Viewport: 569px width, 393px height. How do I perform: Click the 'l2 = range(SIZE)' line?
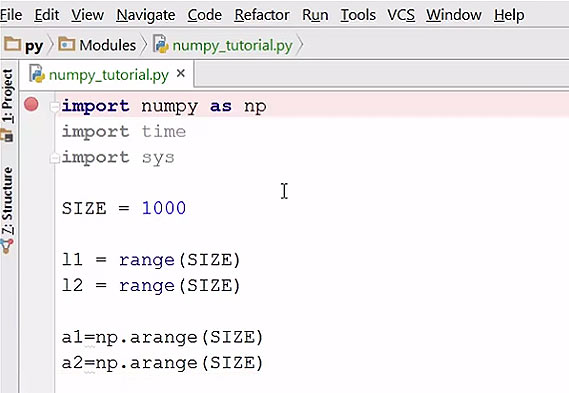click(x=151, y=286)
